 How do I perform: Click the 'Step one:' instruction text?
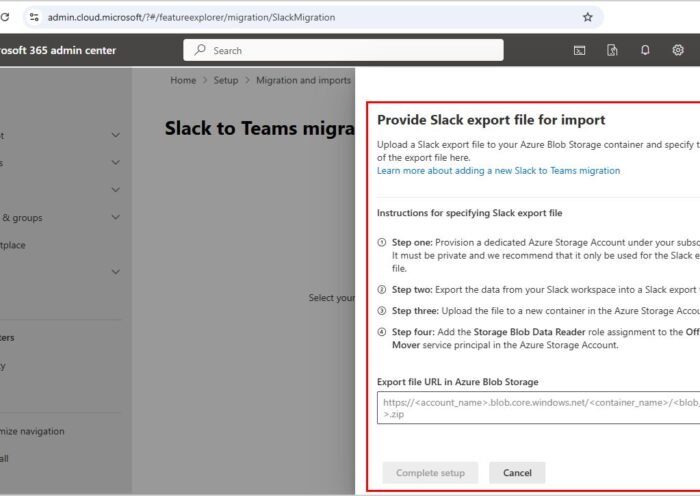tap(412, 242)
